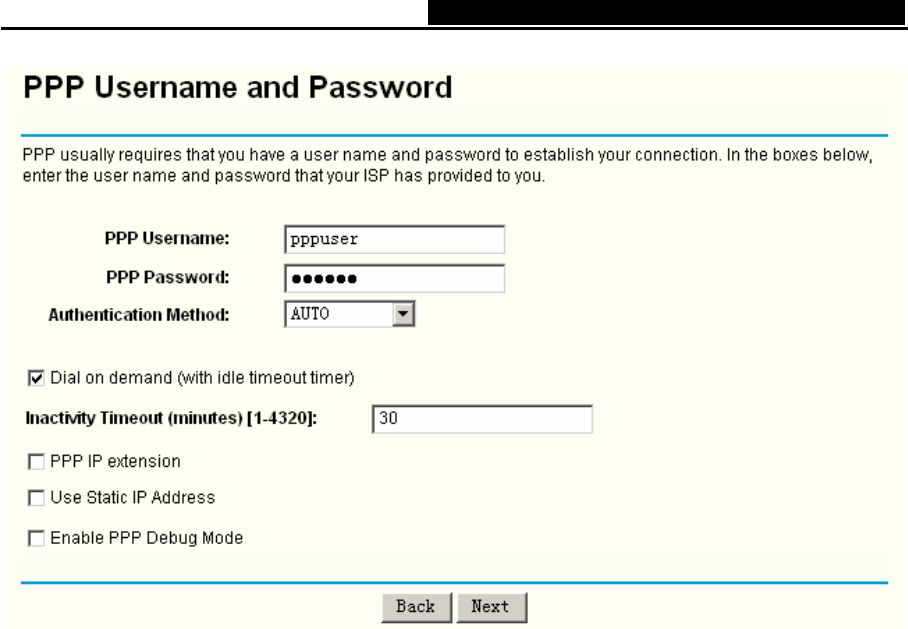Screen dimensions: 908x629
Task: Click the Inactivity Timeout (minutes) label
Action: click(x=171, y=418)
